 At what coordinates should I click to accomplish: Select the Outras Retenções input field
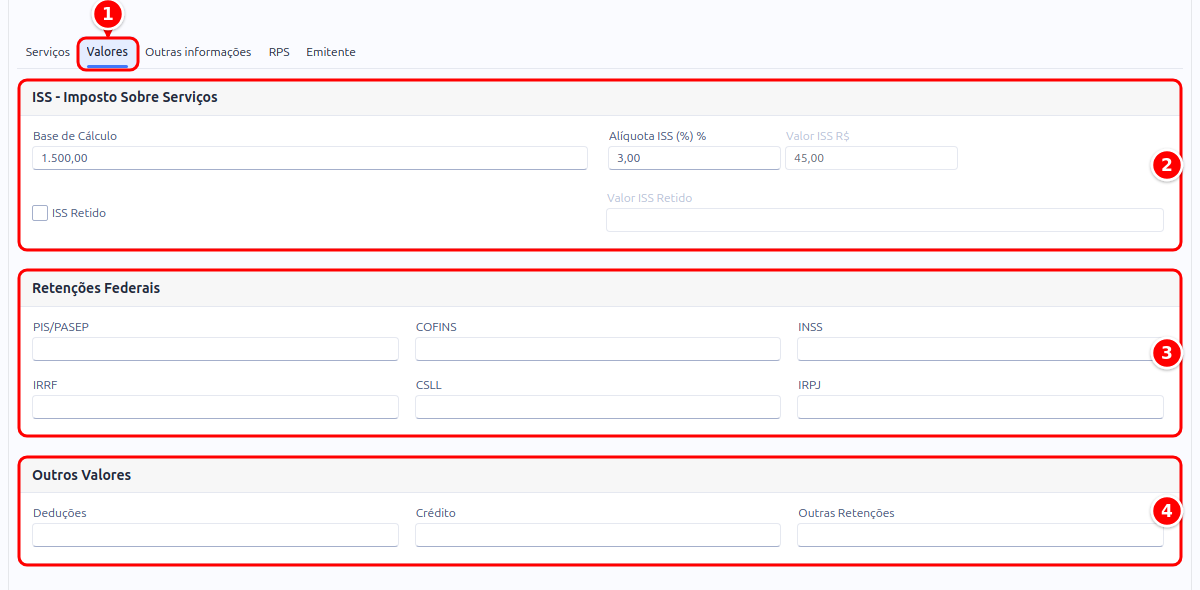(x=980, y=535)
